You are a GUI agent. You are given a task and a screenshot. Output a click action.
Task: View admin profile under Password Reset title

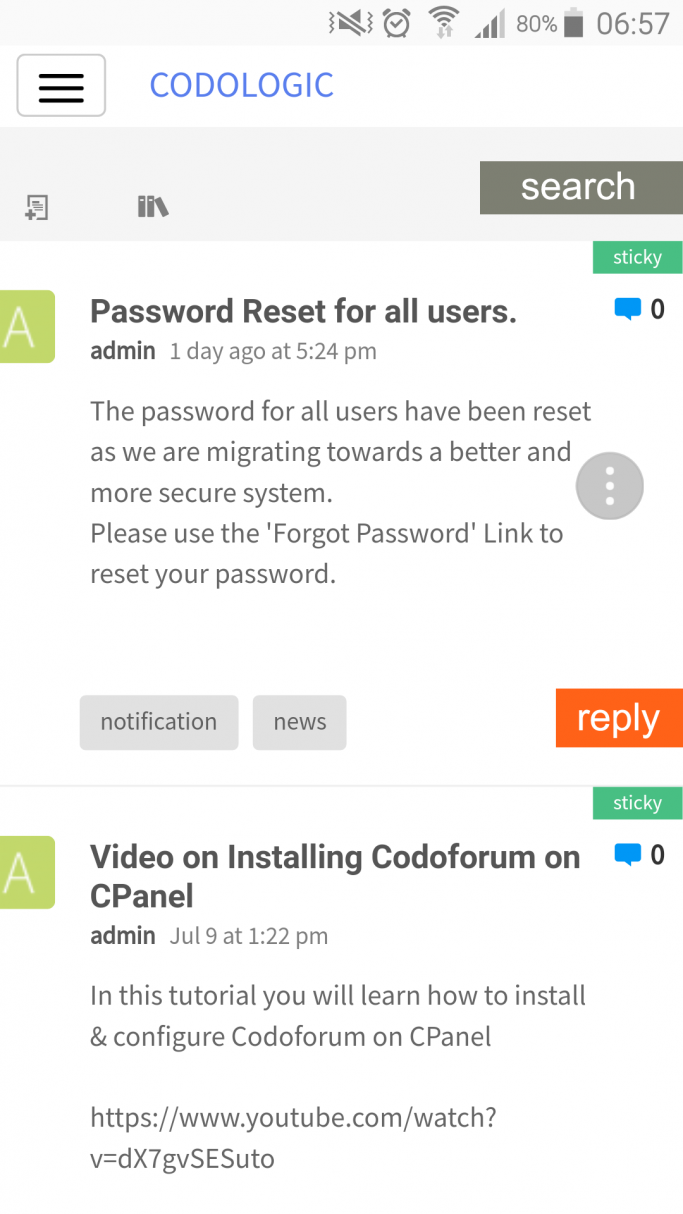point(123,351)
